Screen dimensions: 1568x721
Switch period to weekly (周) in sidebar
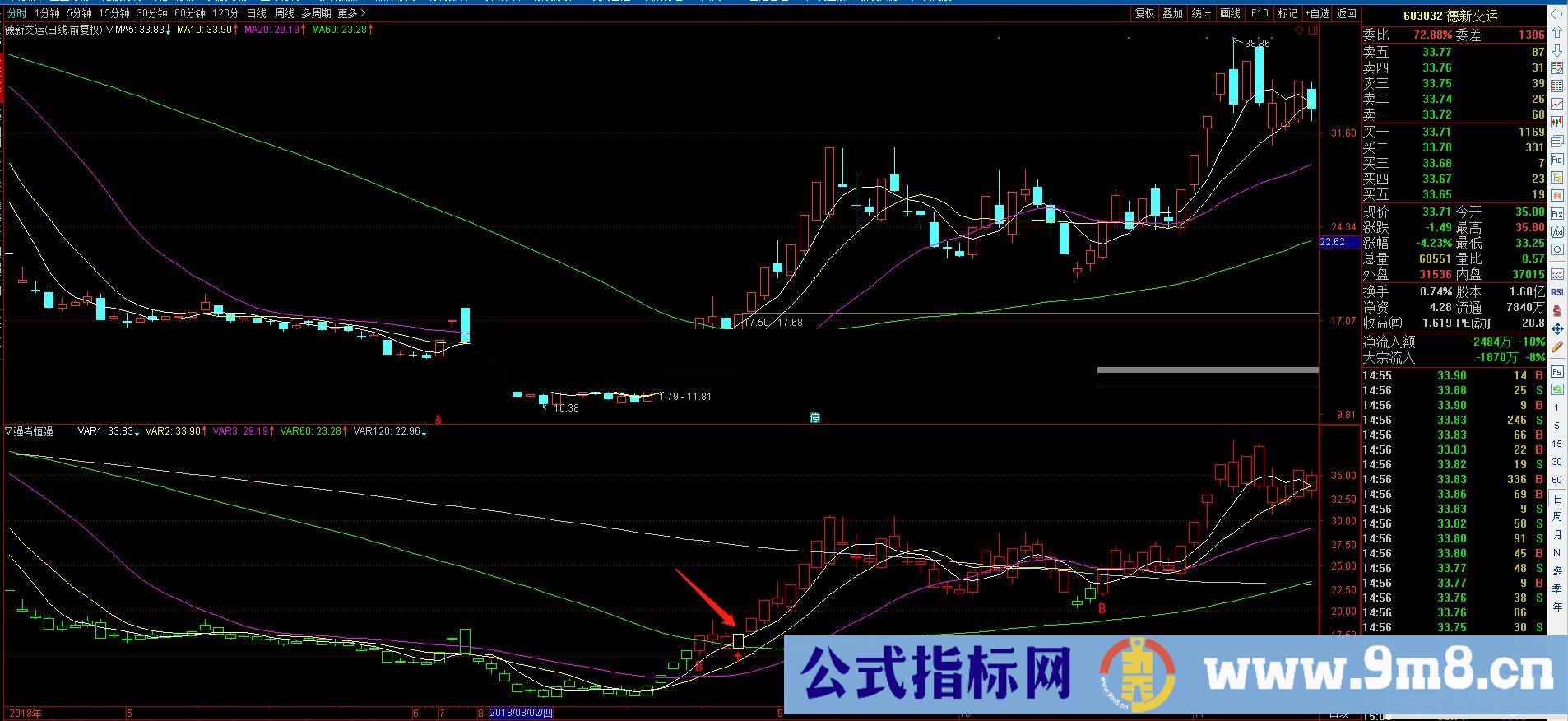click(1557, 517)
